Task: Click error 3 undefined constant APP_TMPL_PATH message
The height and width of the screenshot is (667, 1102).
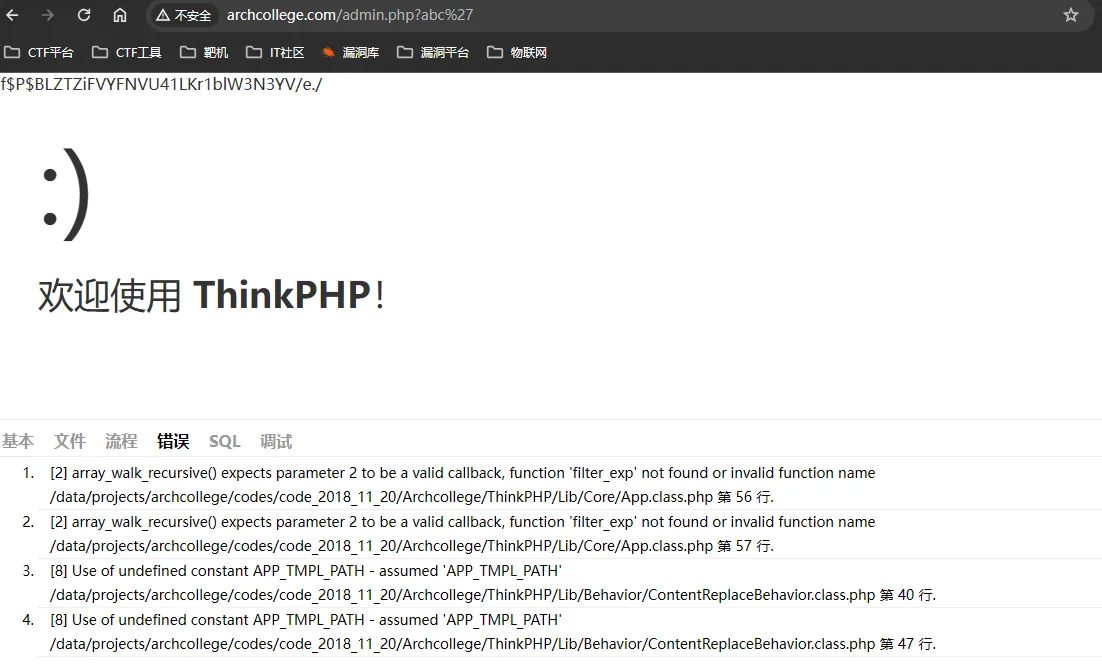Action: (306, 571)
